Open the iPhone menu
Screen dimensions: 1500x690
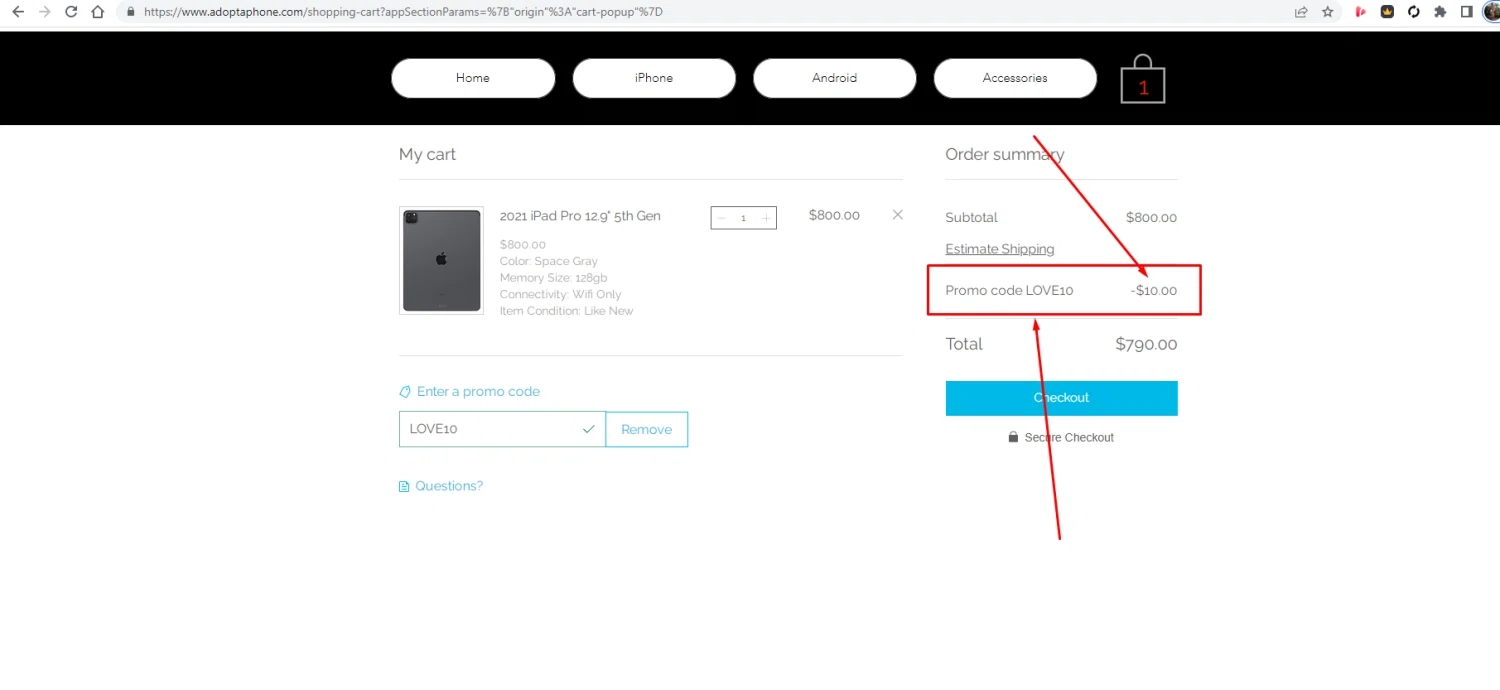coord(654,78)
